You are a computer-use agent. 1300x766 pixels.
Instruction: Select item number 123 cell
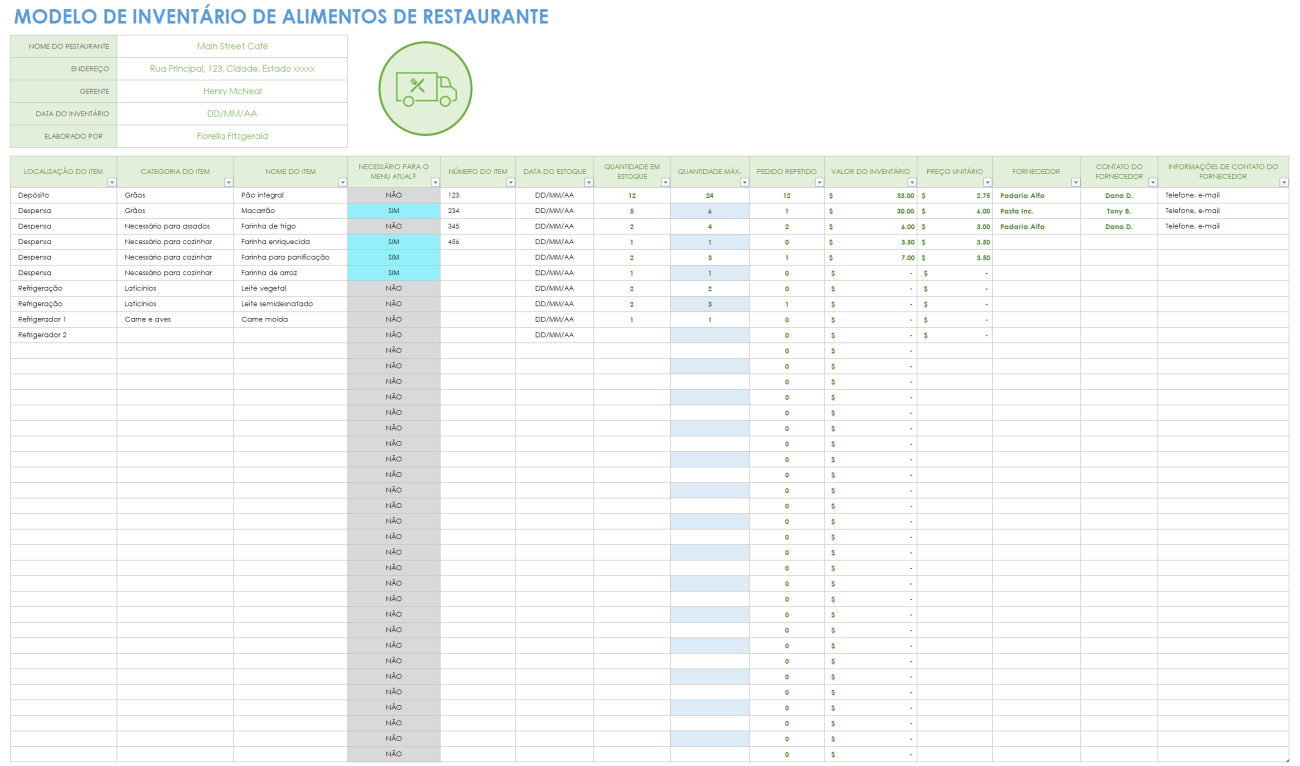point(478,195)
